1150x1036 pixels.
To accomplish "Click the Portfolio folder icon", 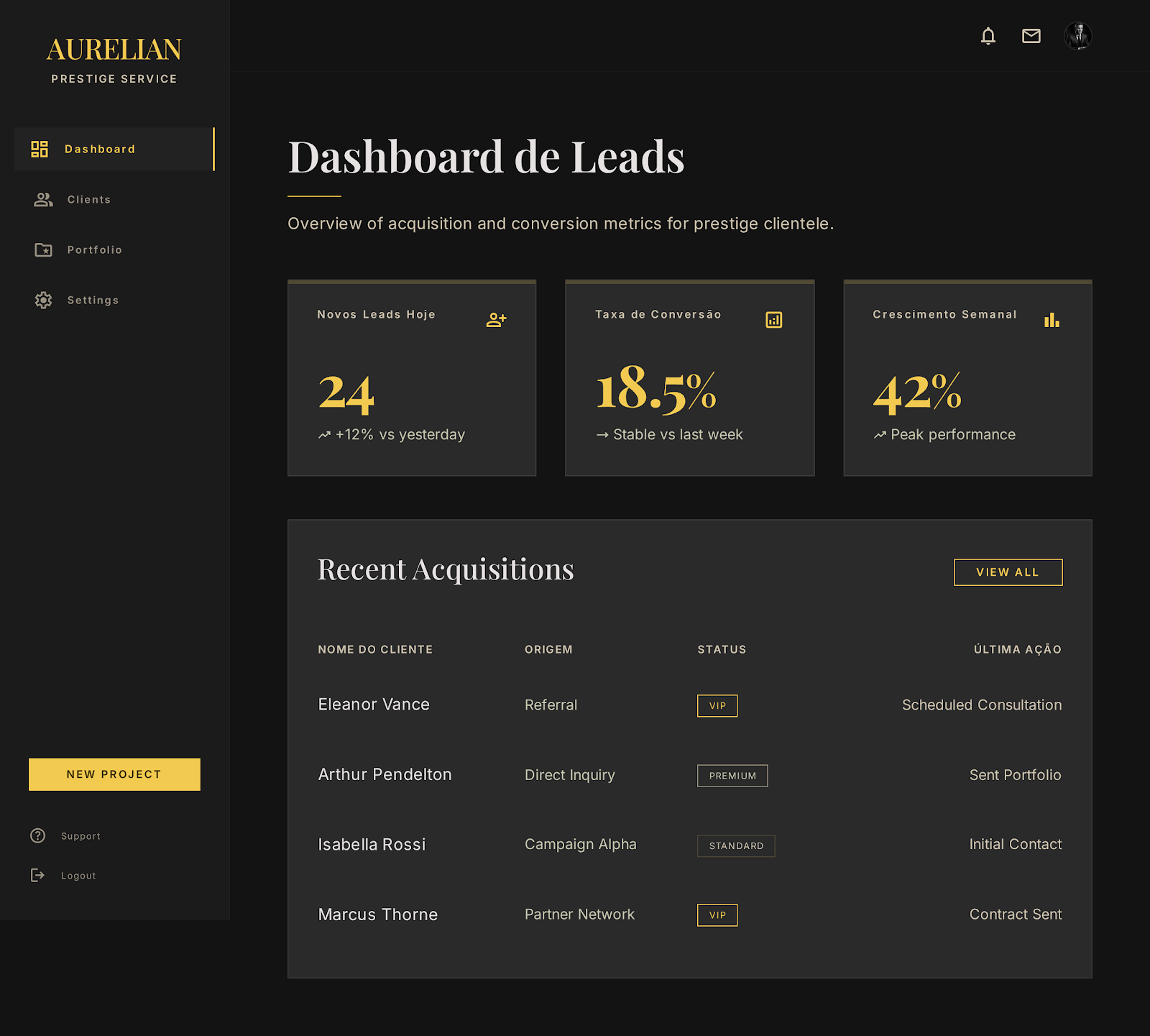I will click(43, 250).
